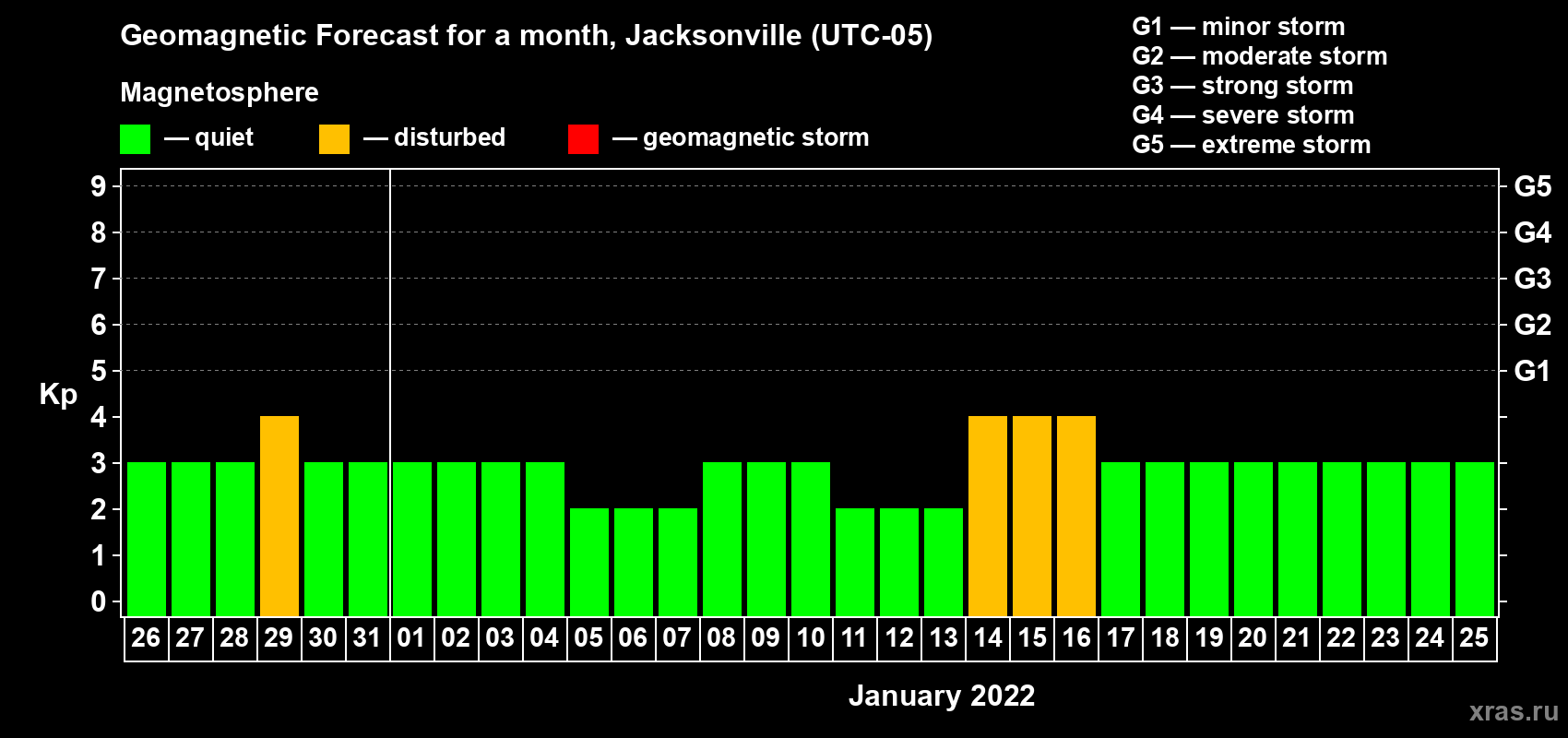Click the green bar for day 05
Screen dimensions: 1568x738
(x=589, y=562)
